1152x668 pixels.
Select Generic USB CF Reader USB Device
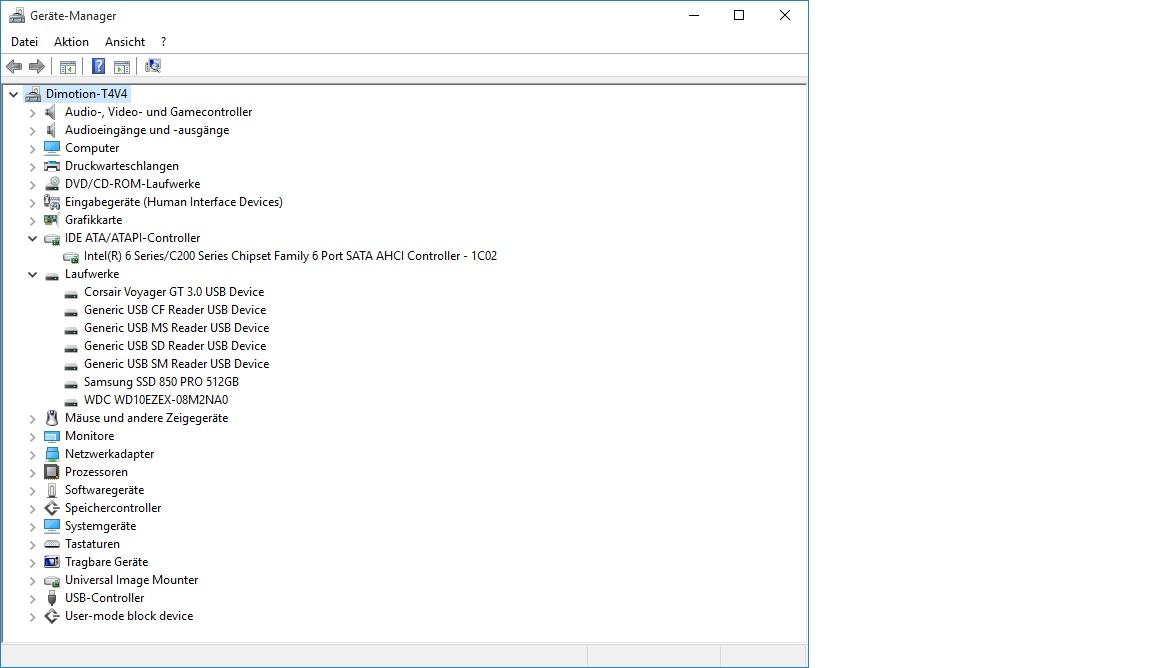point(175,310)
